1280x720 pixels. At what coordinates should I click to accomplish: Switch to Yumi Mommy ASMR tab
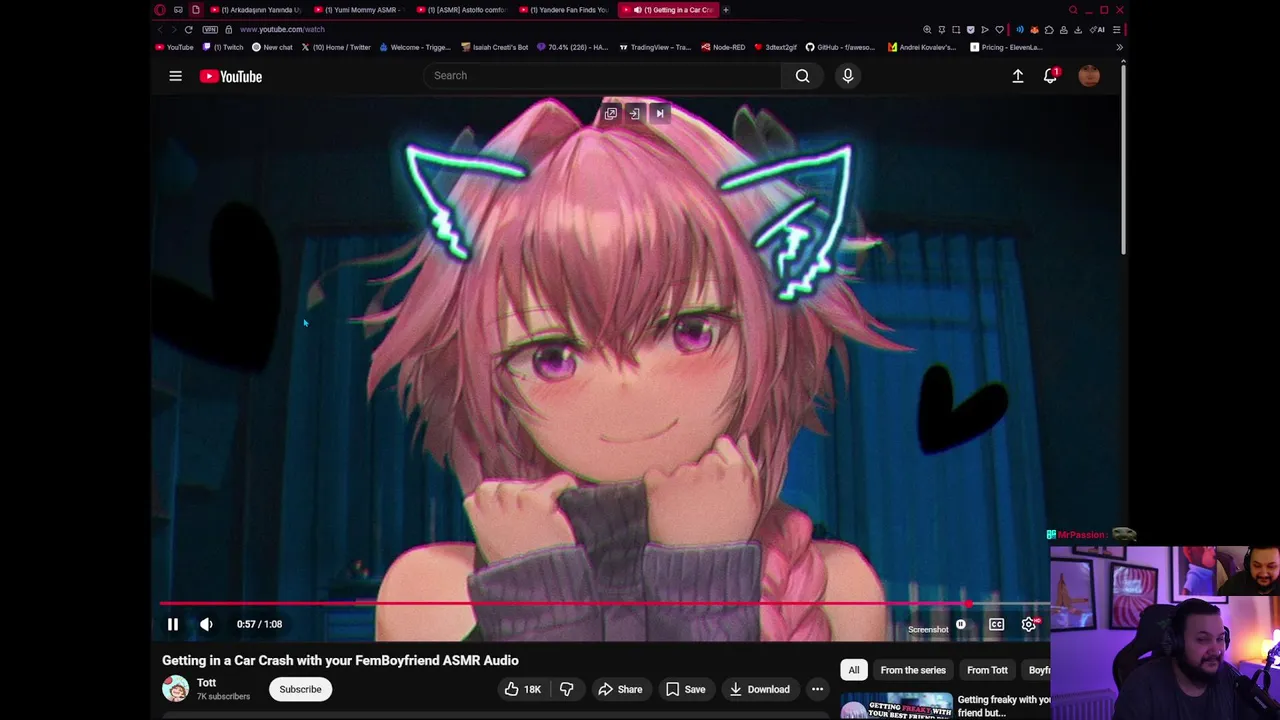pos(360,10)
